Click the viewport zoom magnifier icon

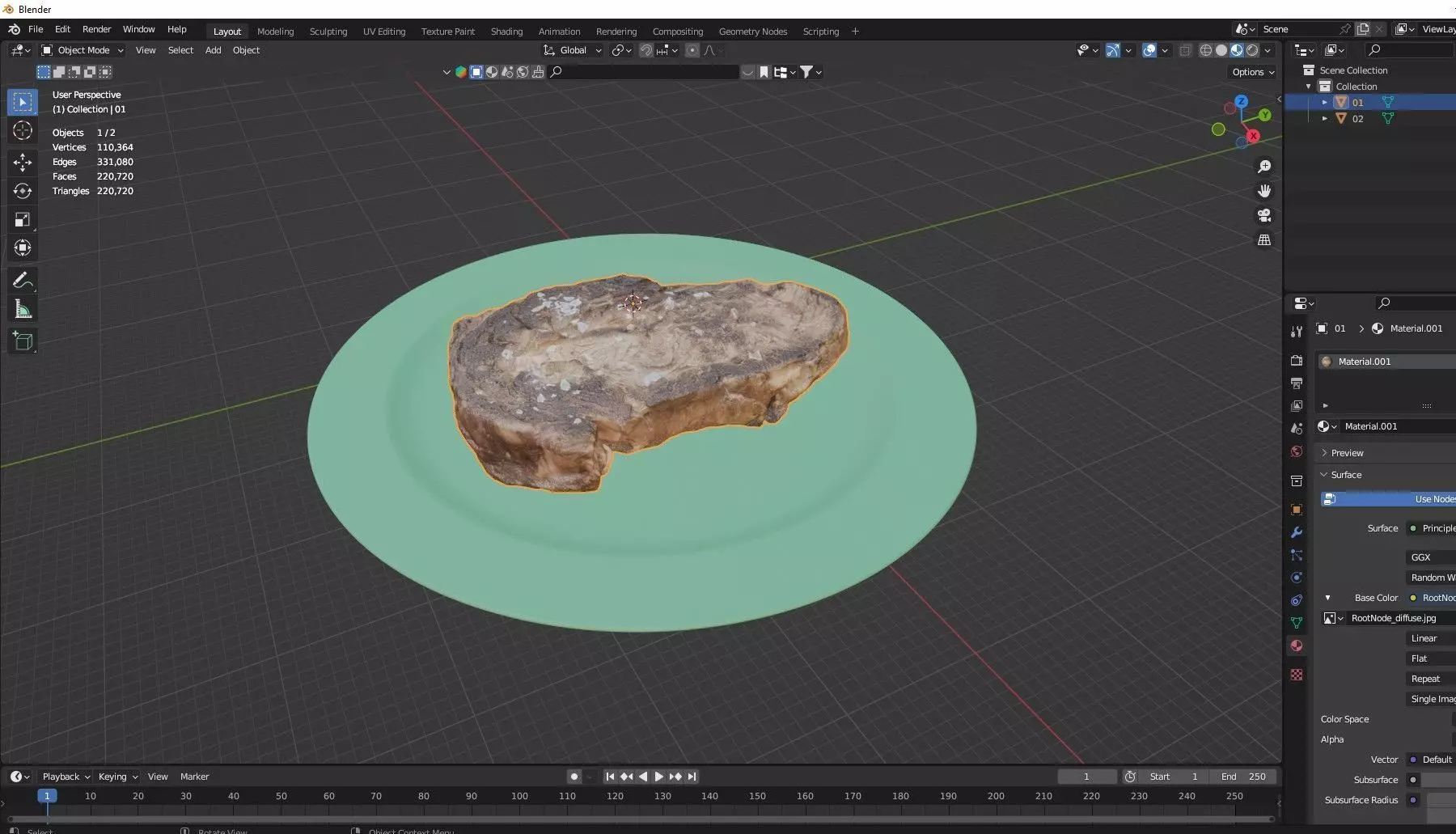[x=1264, y=167]
